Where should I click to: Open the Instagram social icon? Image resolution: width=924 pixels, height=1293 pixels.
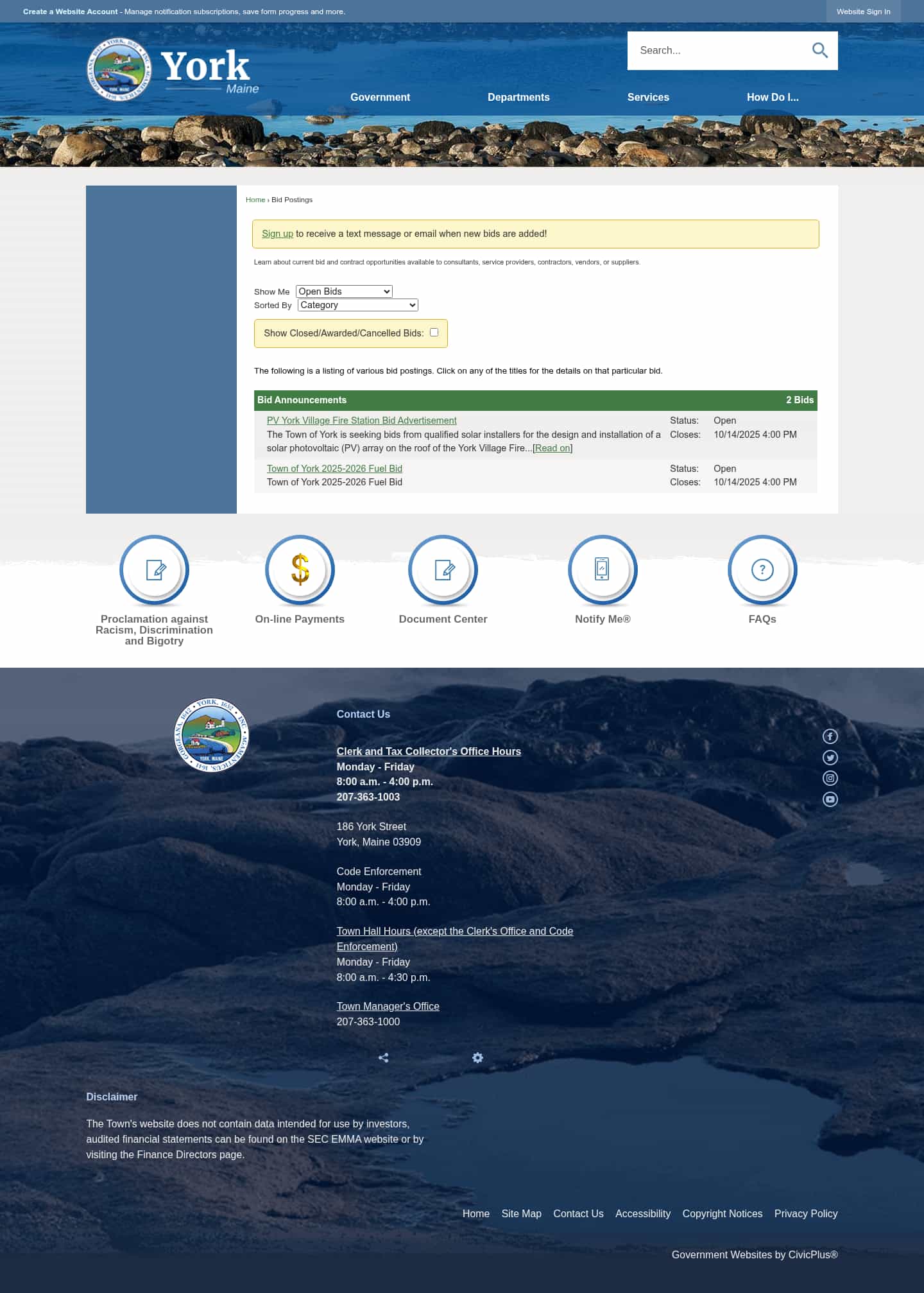click(x=830, y=778)
